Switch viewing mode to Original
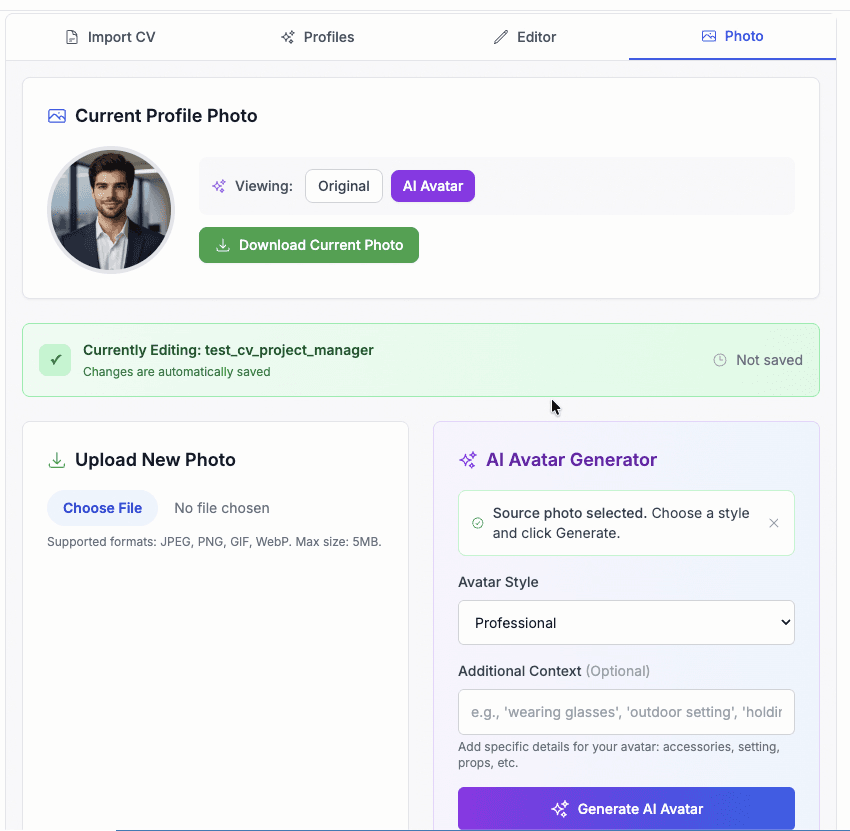Image resolution: width=850 pixels, height=831 pixels. 344,186
